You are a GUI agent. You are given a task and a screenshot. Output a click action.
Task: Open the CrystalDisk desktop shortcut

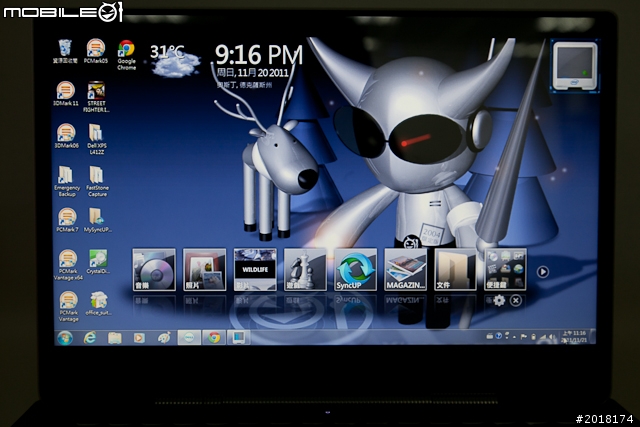pyautogui.click(x=98, y=262)
